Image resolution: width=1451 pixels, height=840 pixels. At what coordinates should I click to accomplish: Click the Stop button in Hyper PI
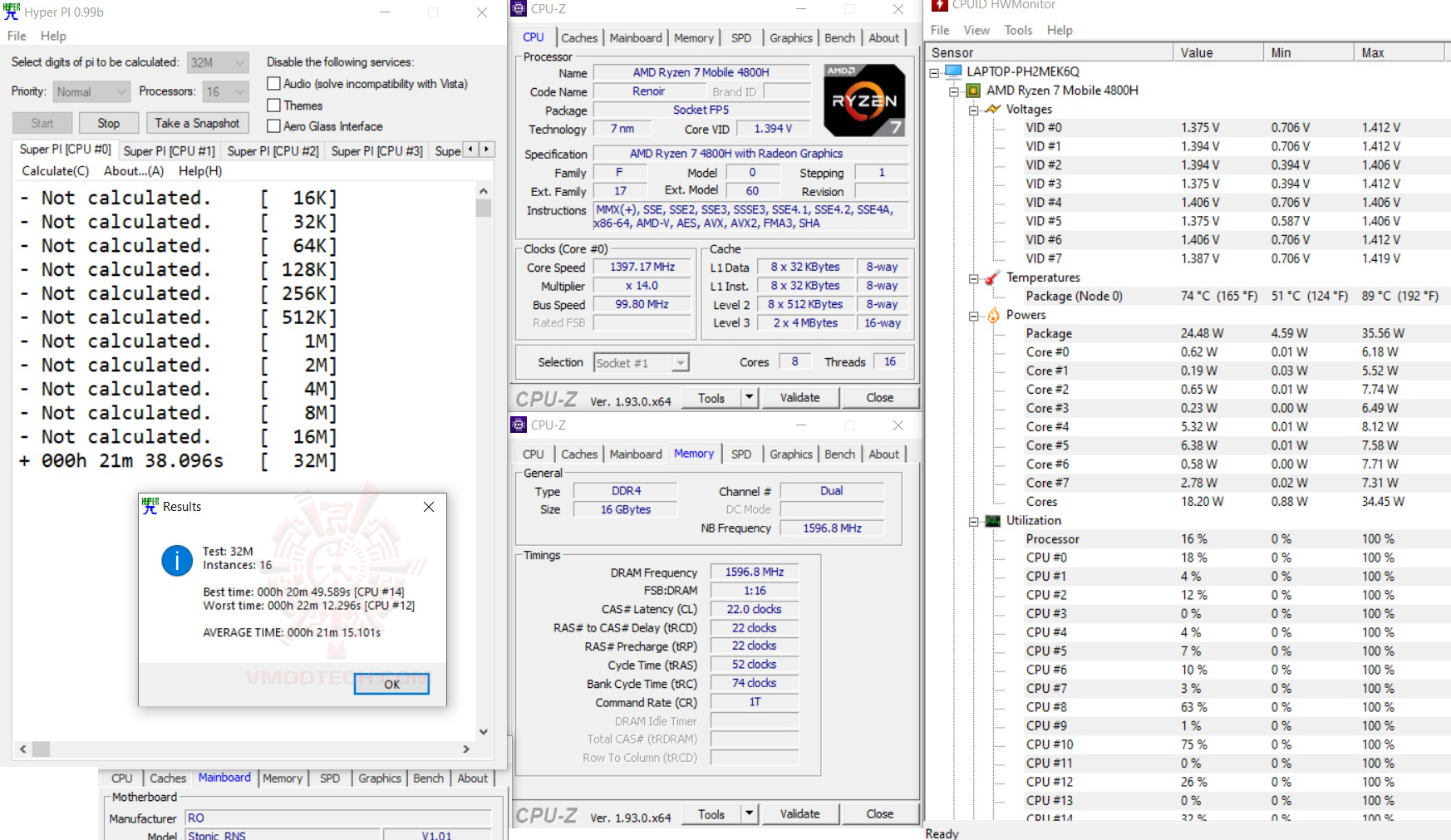click(109, 123)
